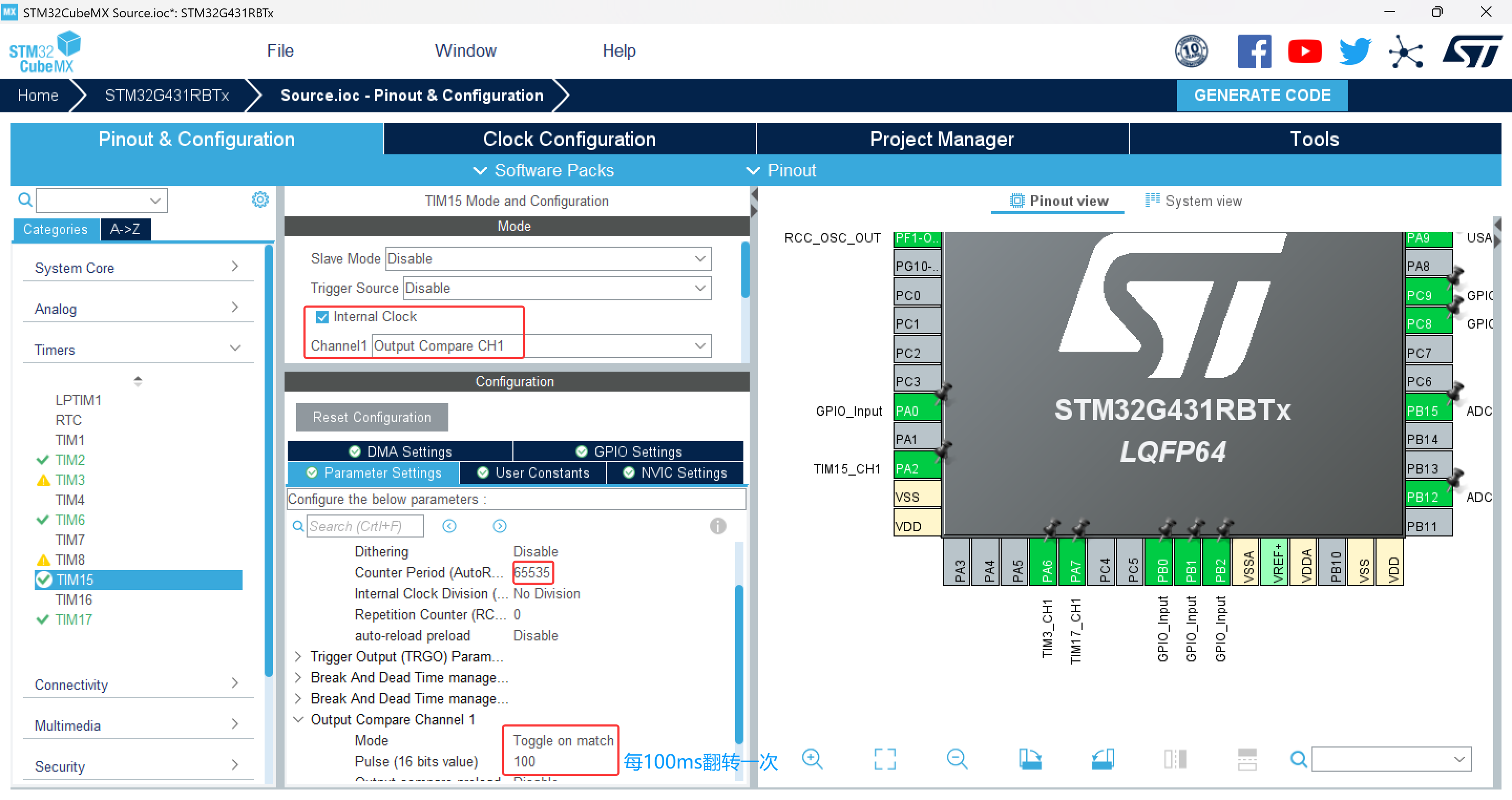Click the 10 years anniversary badge

tap(1191, 51)
